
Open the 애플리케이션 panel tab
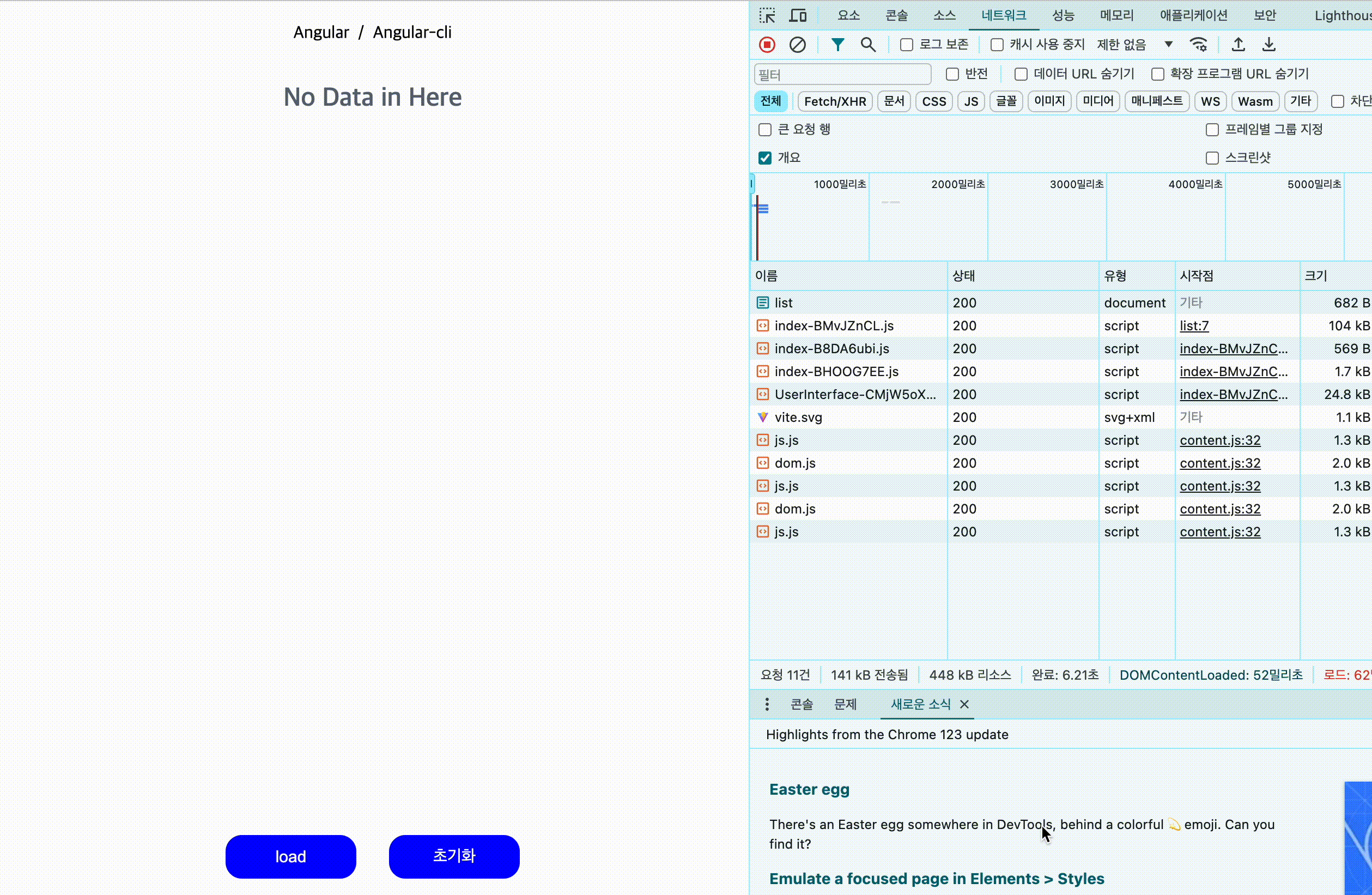pos(1193,16)
